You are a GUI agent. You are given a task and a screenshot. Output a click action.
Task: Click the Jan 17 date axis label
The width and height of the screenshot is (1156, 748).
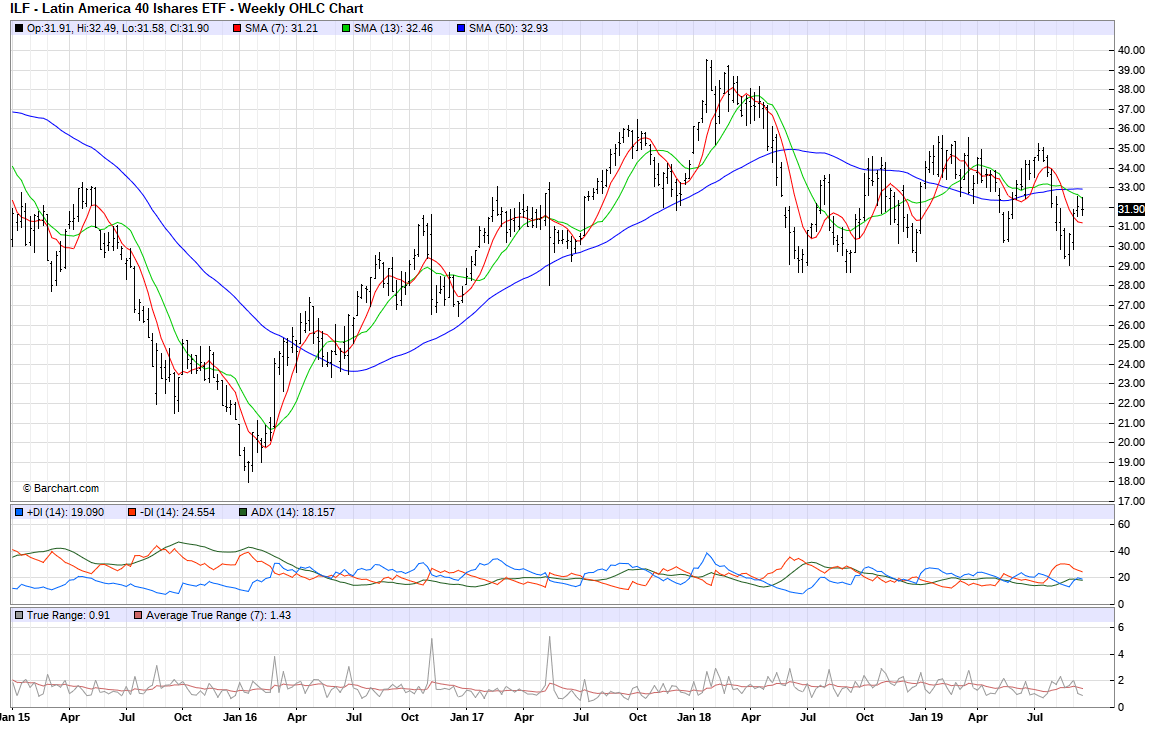467,717
